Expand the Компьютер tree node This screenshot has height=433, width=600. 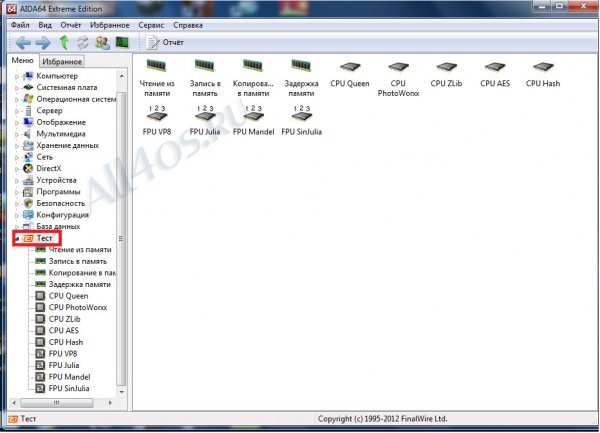[17, 76]
